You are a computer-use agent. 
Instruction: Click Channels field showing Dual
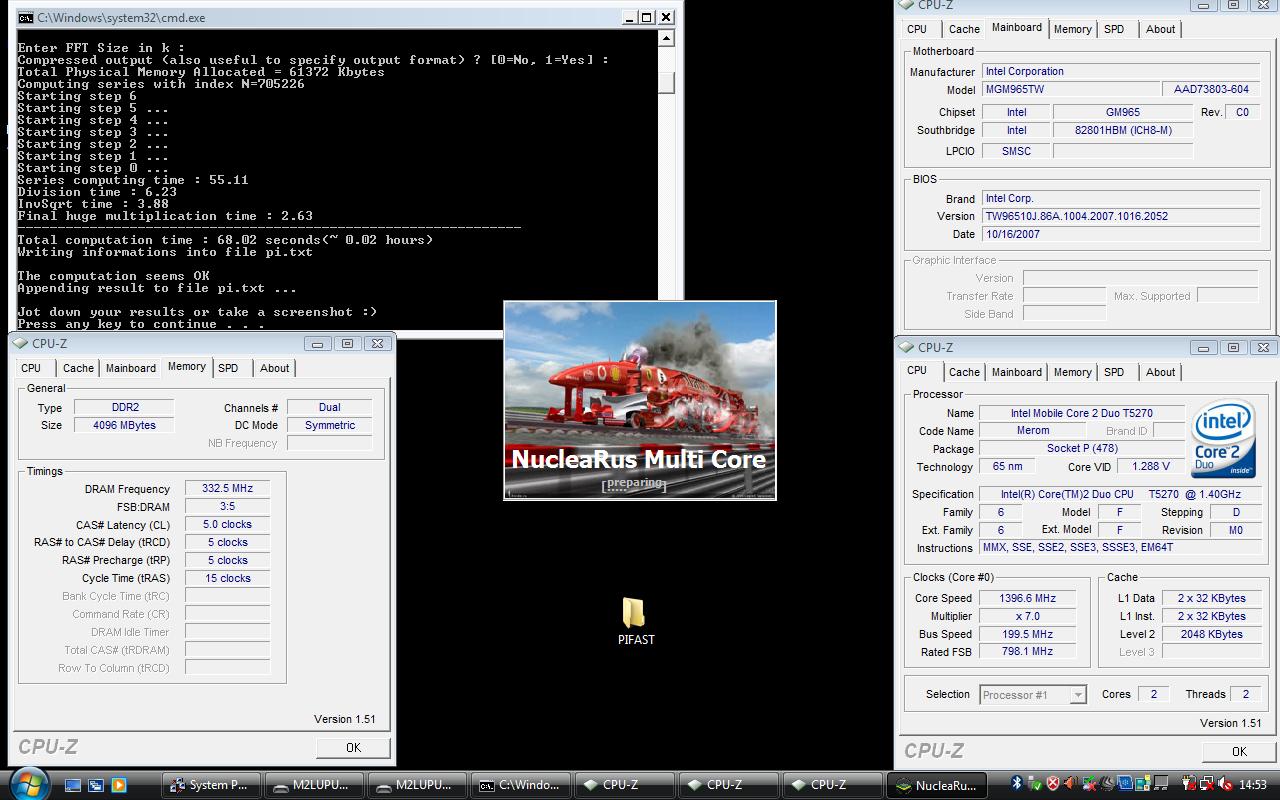coord(329,408)
